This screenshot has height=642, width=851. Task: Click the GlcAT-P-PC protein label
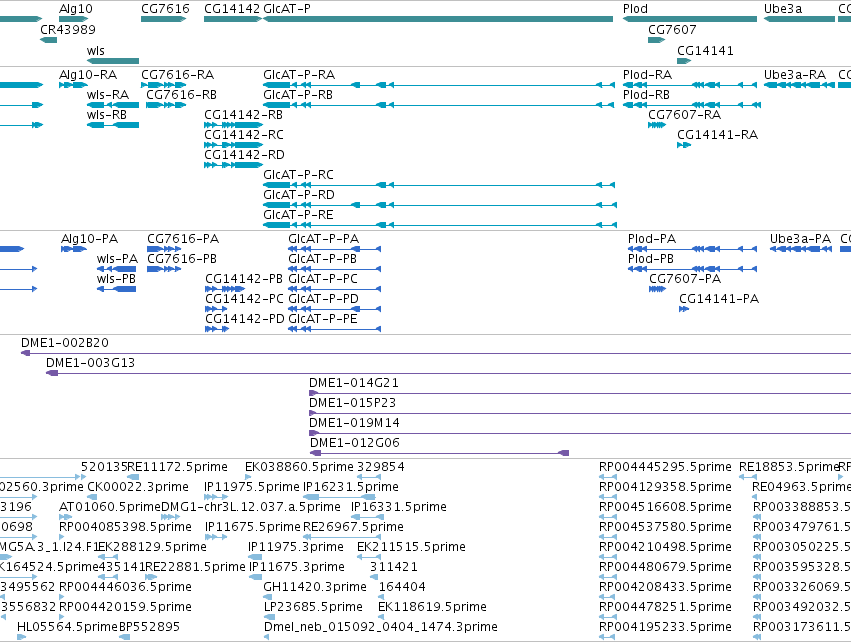[323, 279]
